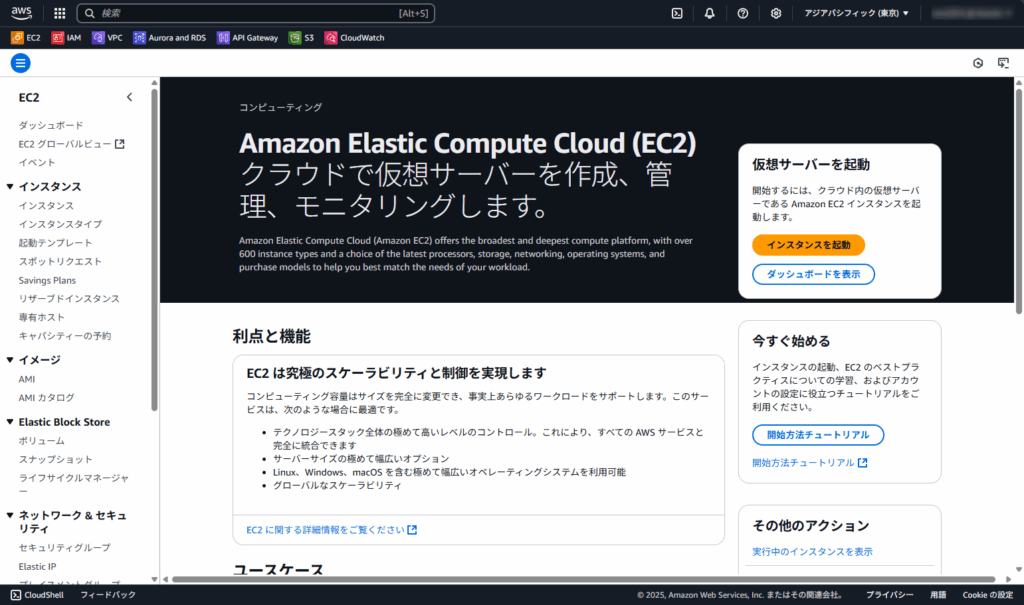Collapse the Elastic Block Store section
Viewport: 1024px width, 605px height.
(x=10, y=422)
